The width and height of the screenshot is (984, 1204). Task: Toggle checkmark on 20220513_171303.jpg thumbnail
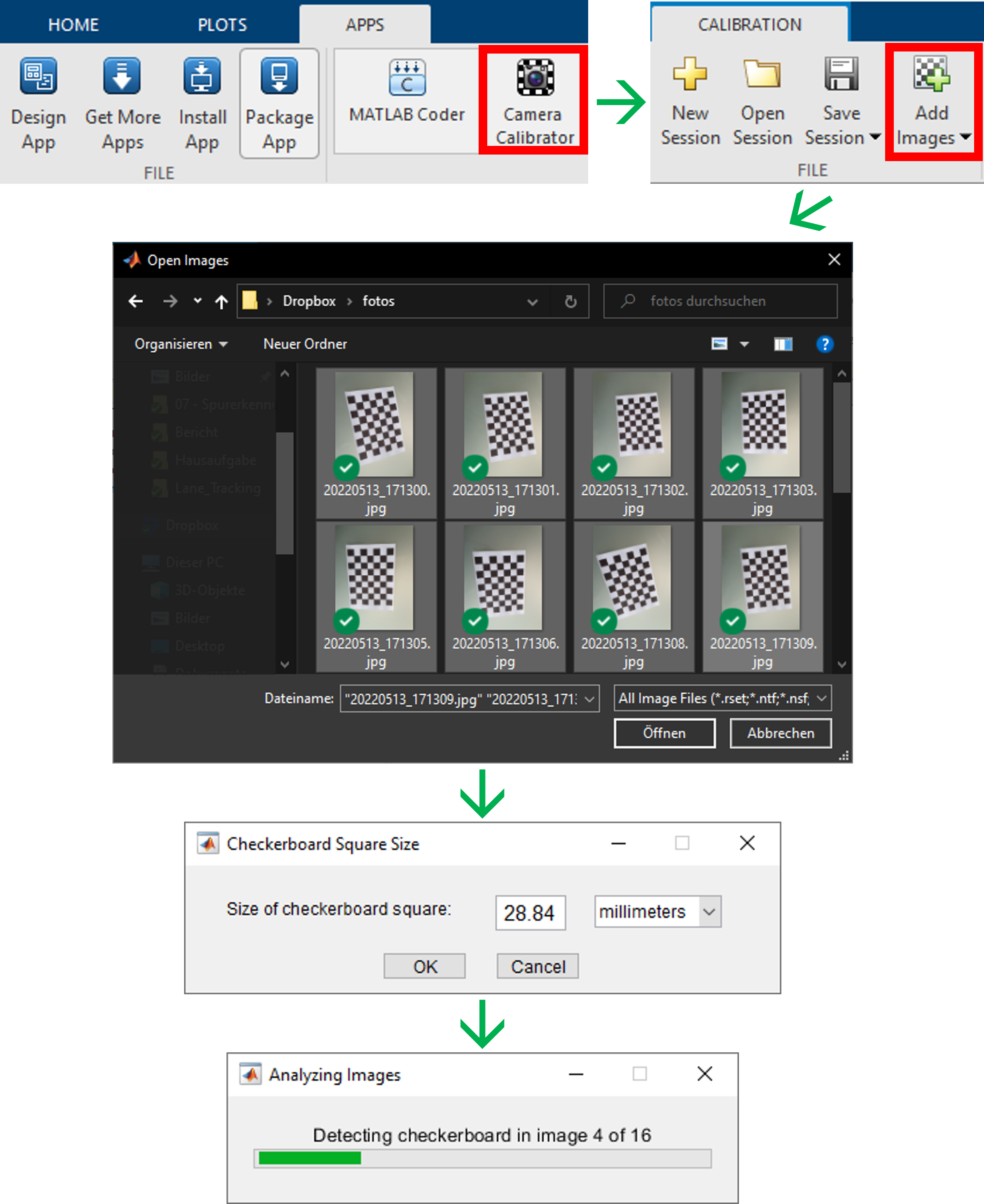(x=732, y=468)
